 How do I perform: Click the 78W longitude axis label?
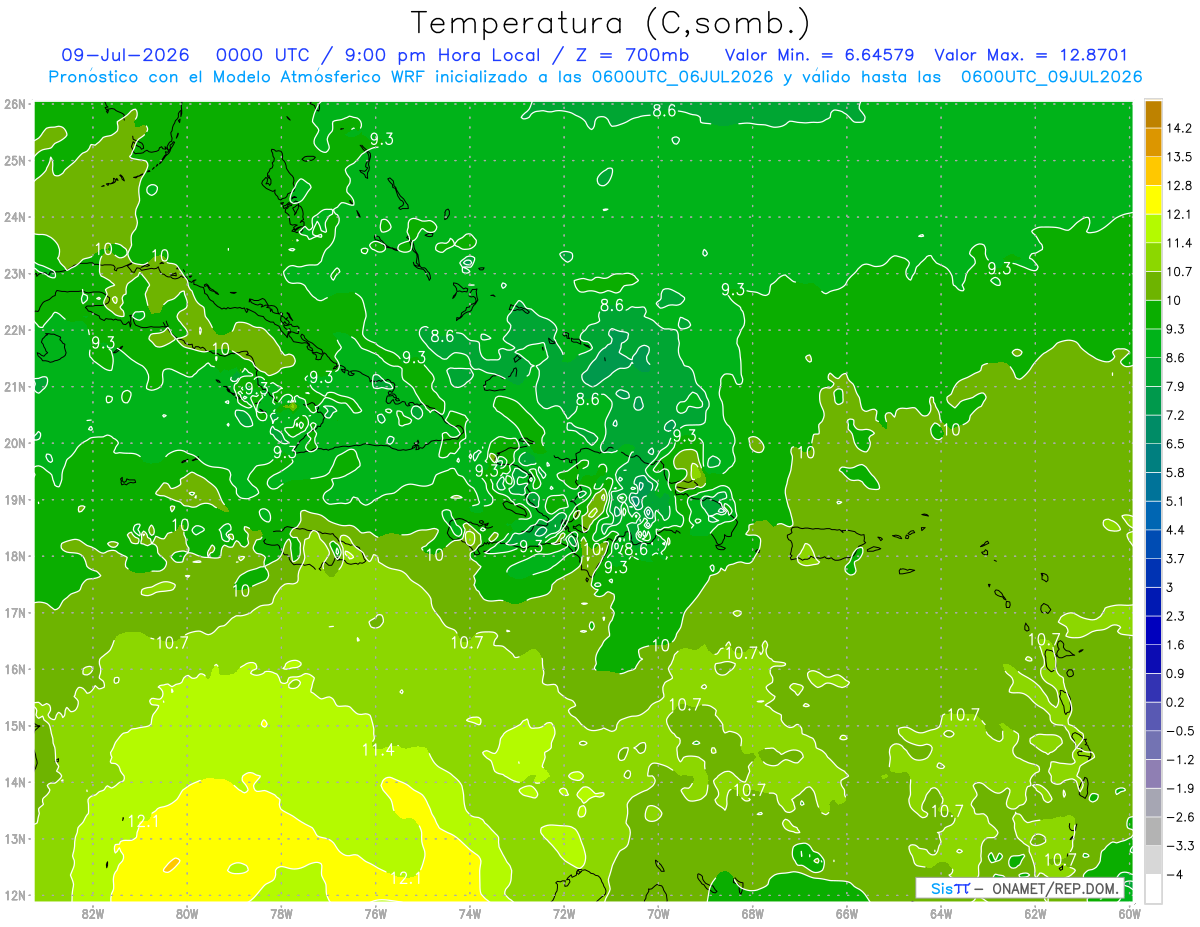tap(281, 913)
